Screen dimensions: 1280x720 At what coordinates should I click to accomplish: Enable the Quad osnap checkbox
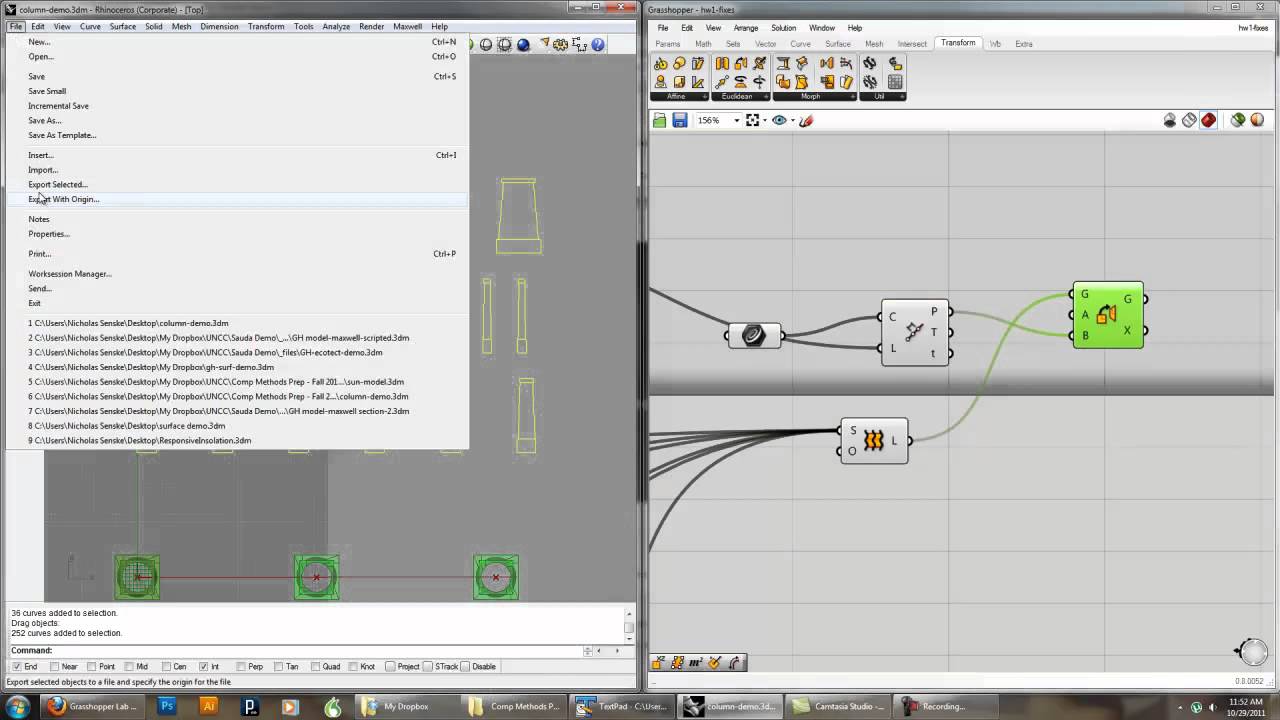(x=316, y=666)
